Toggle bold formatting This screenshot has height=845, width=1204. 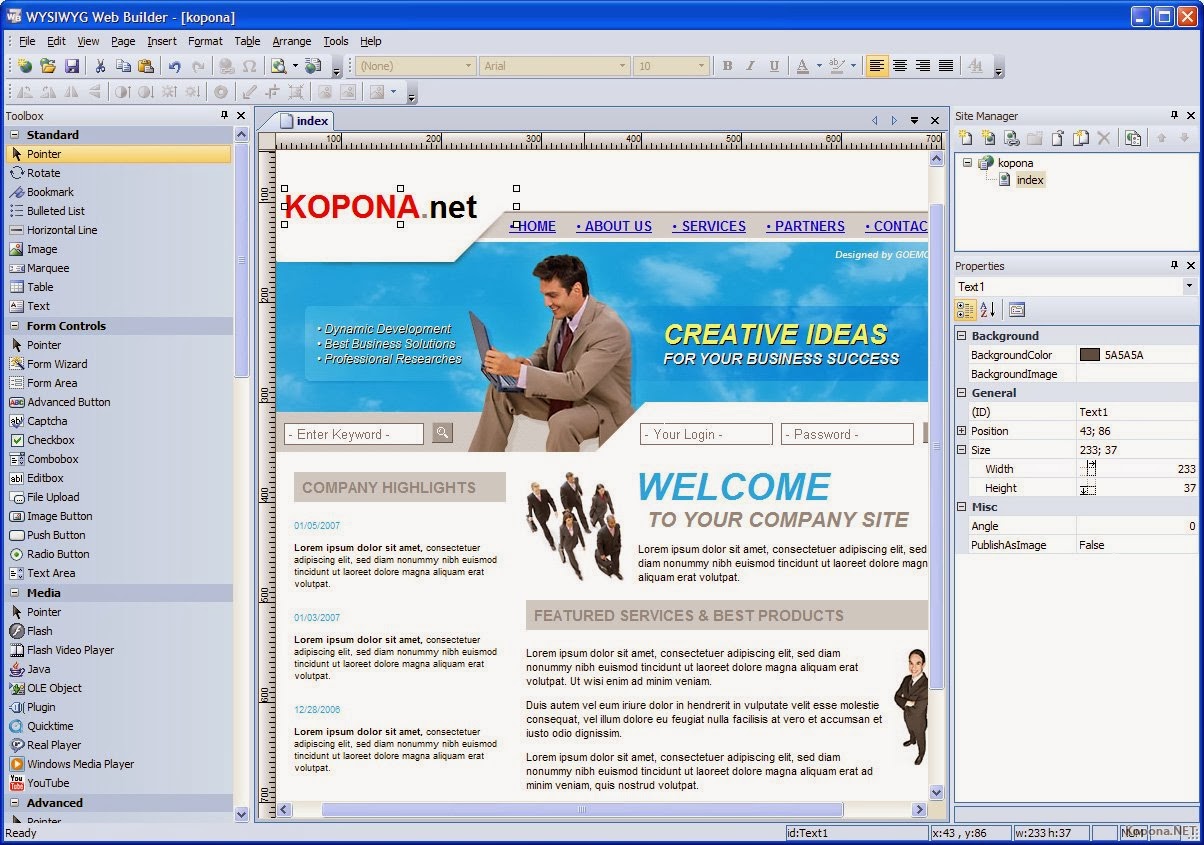tap(727, 66)
